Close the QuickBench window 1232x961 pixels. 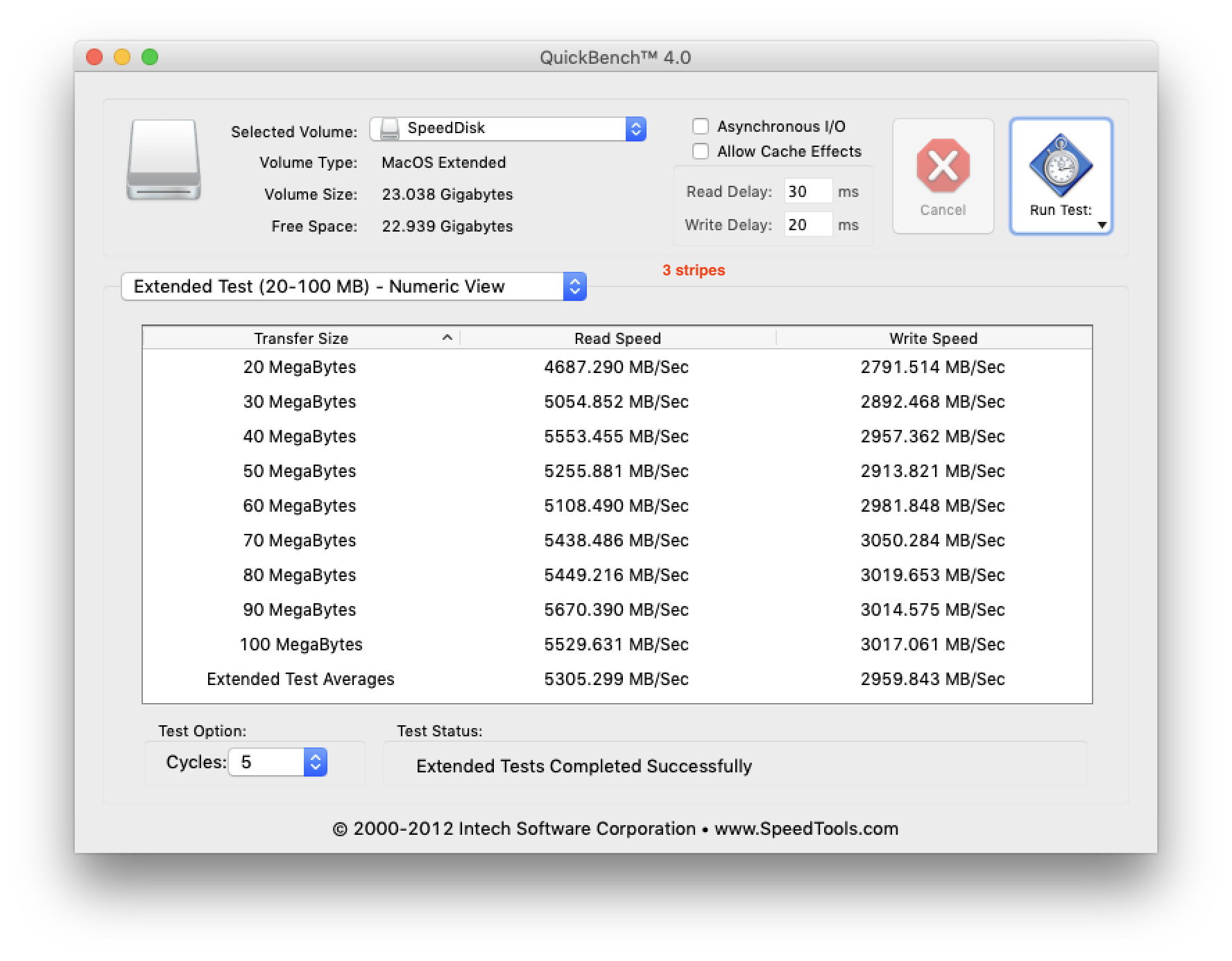94,57
